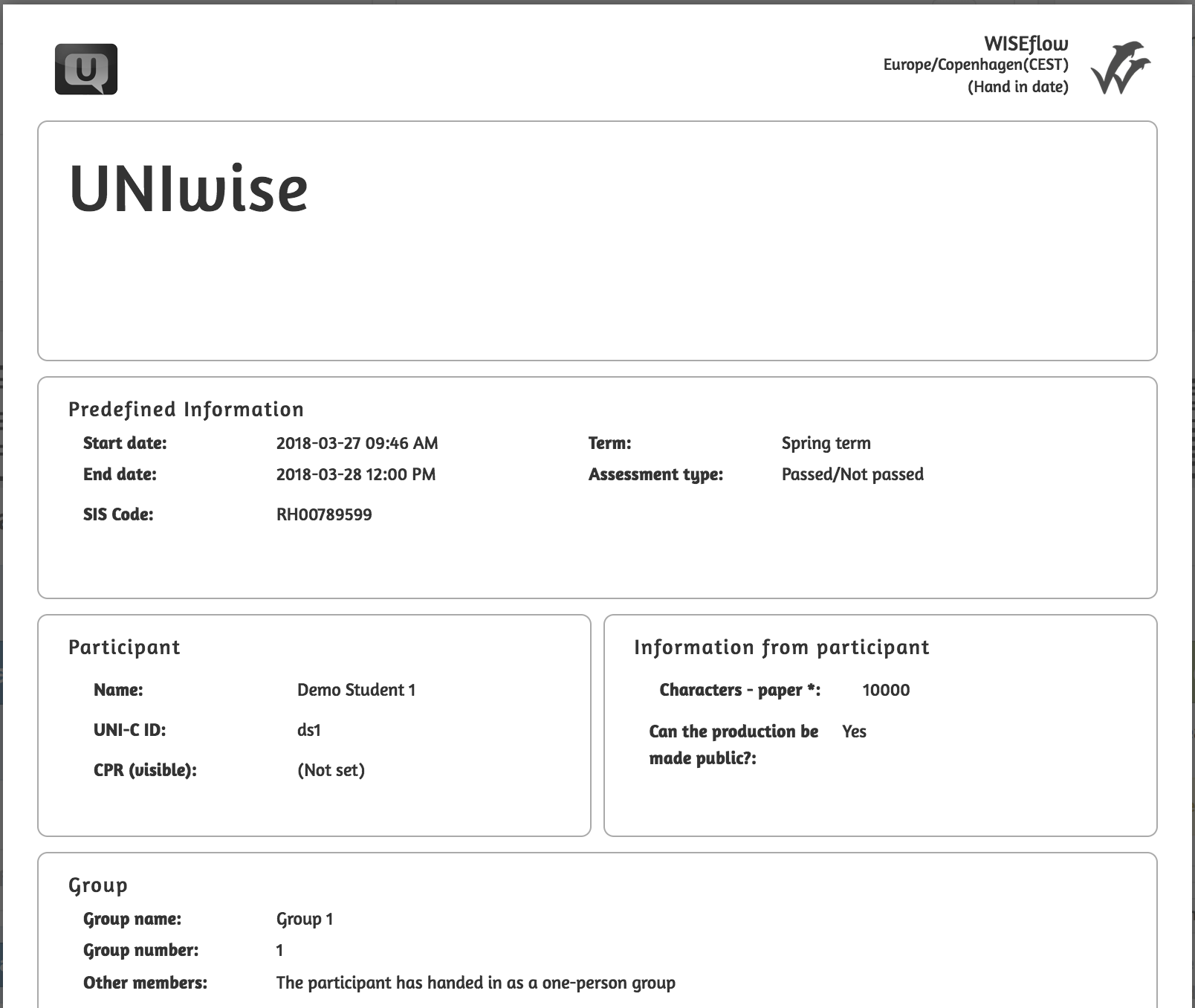Screen dimensions: 1195x1008
Task: Select SIS code value RH00789599
Action: pyautogui.click(x=324, y=514)
